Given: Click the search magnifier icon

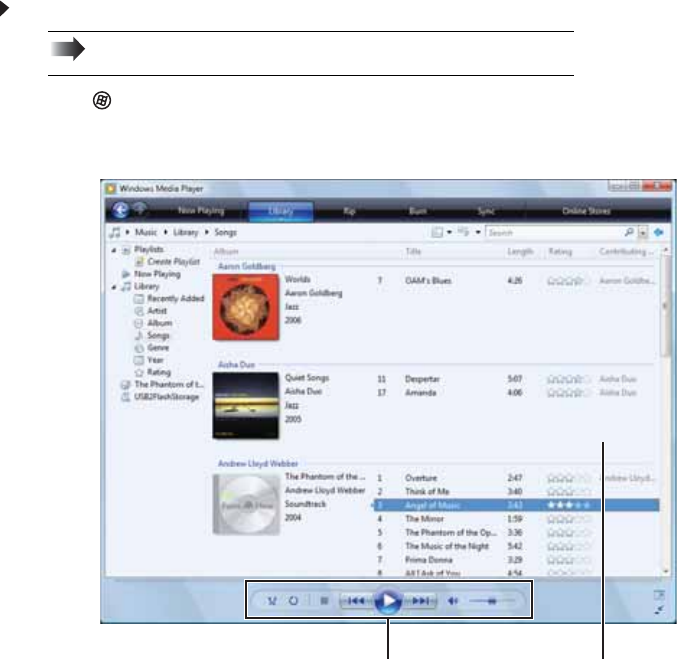Looking at the screenshot, I should click(629, 232).
